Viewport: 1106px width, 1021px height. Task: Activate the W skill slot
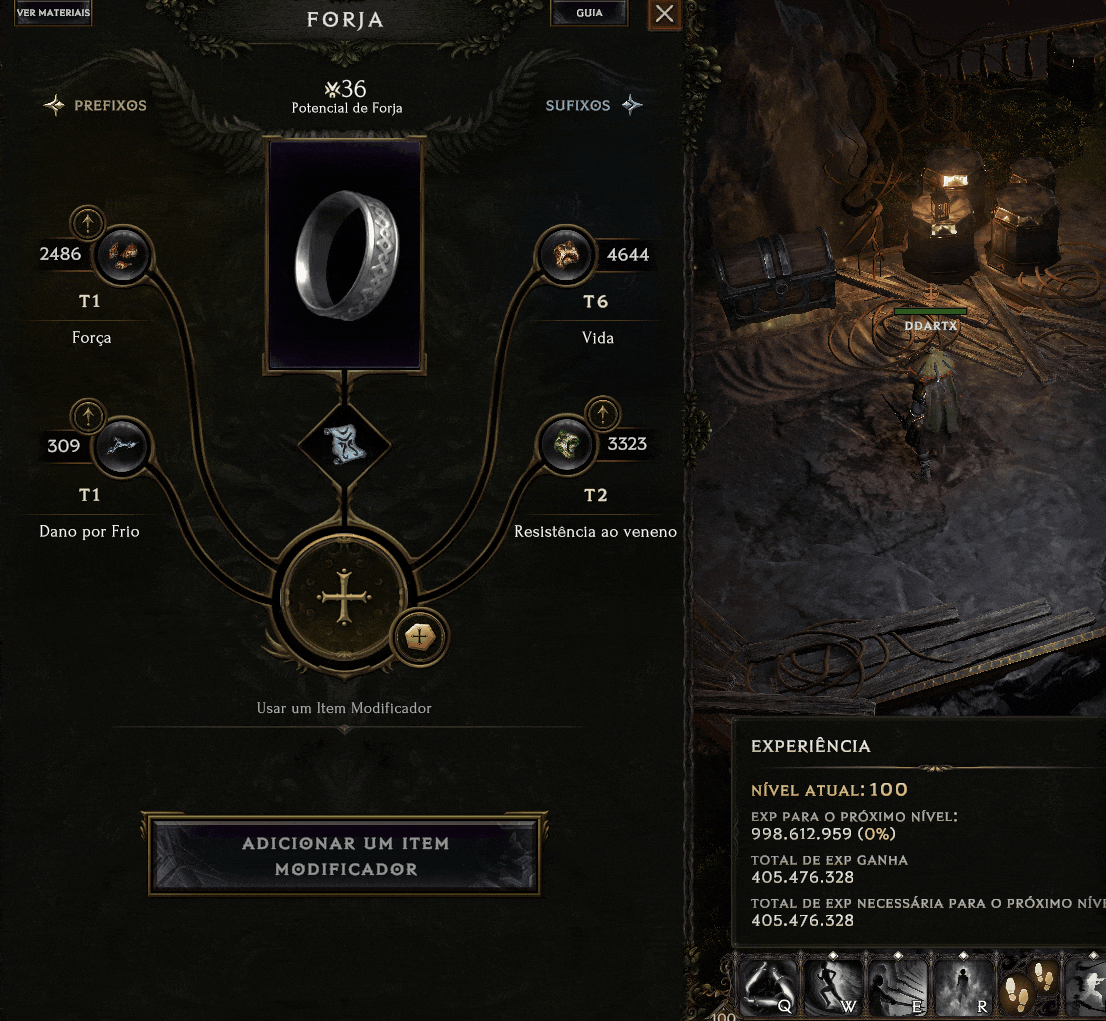point(833,987)
